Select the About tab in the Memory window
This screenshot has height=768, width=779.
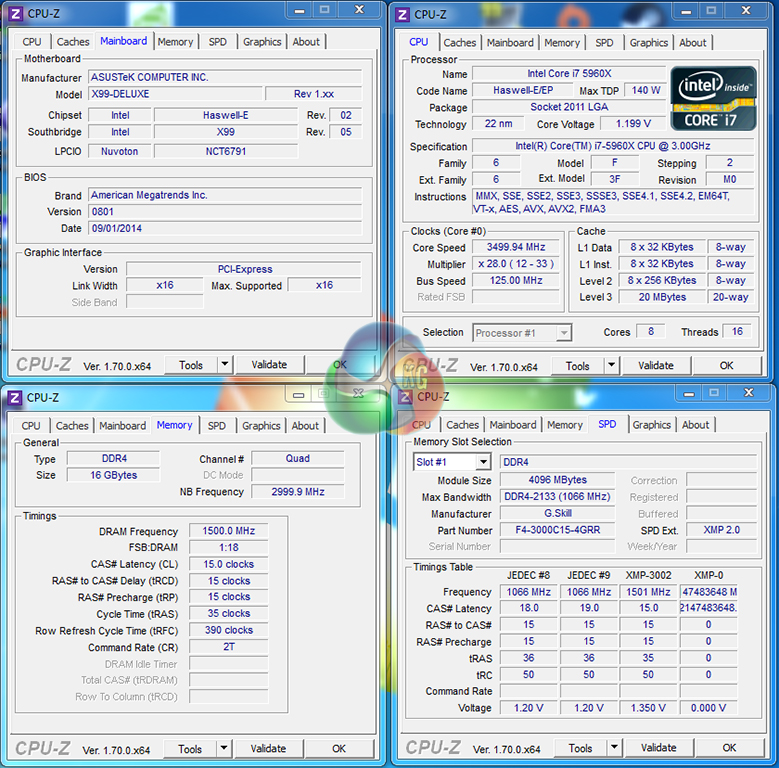pos(305,426)
